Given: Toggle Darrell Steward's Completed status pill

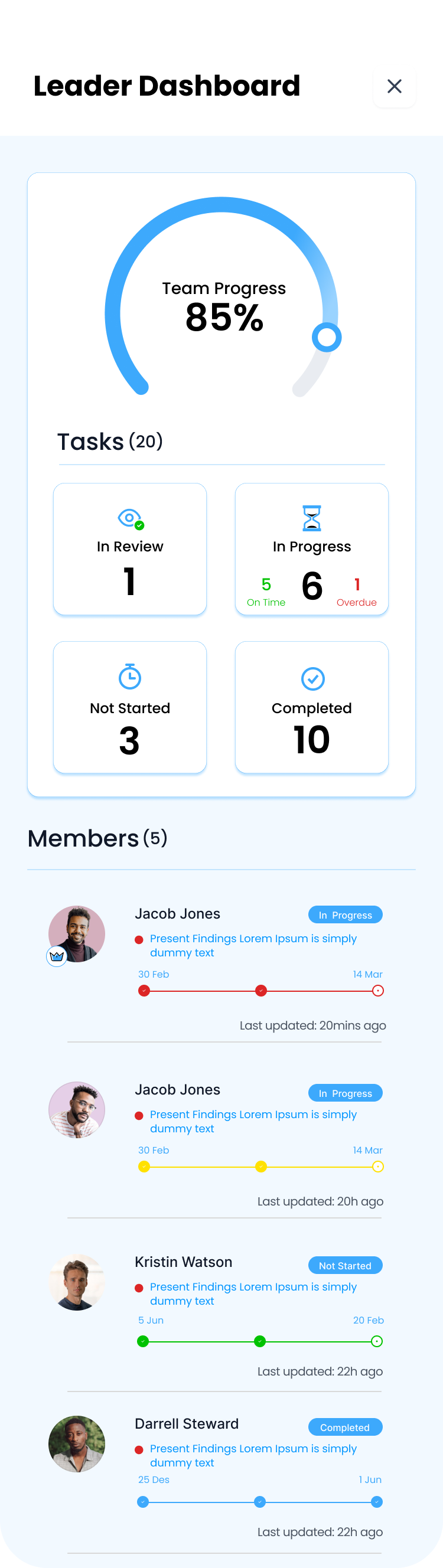Looking at the screenshot, I should [x=345, y=1427].
